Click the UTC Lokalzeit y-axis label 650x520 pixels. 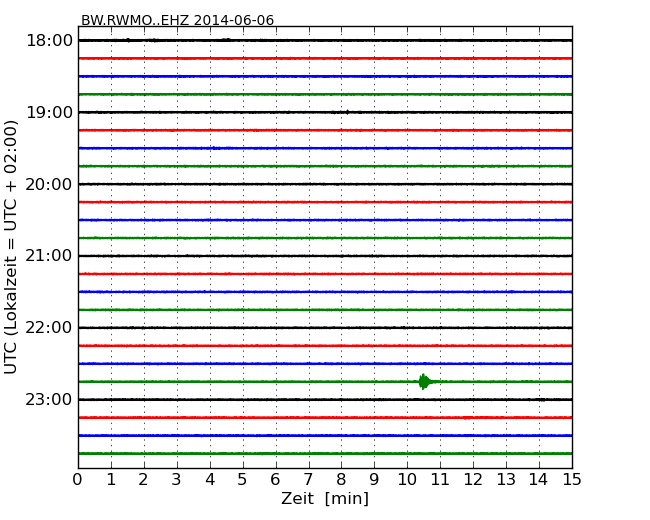(x=11, y=247)
